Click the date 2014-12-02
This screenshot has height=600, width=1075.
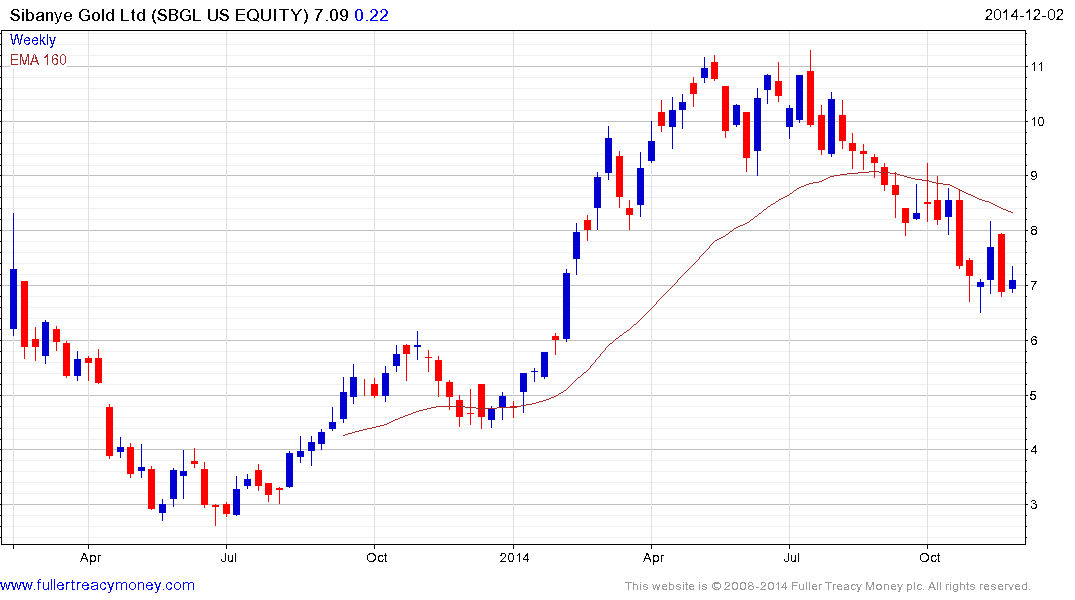click(x=1024, y=14)
